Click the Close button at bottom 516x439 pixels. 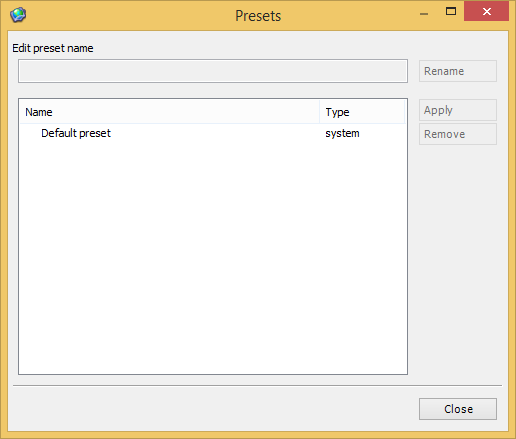458,409
